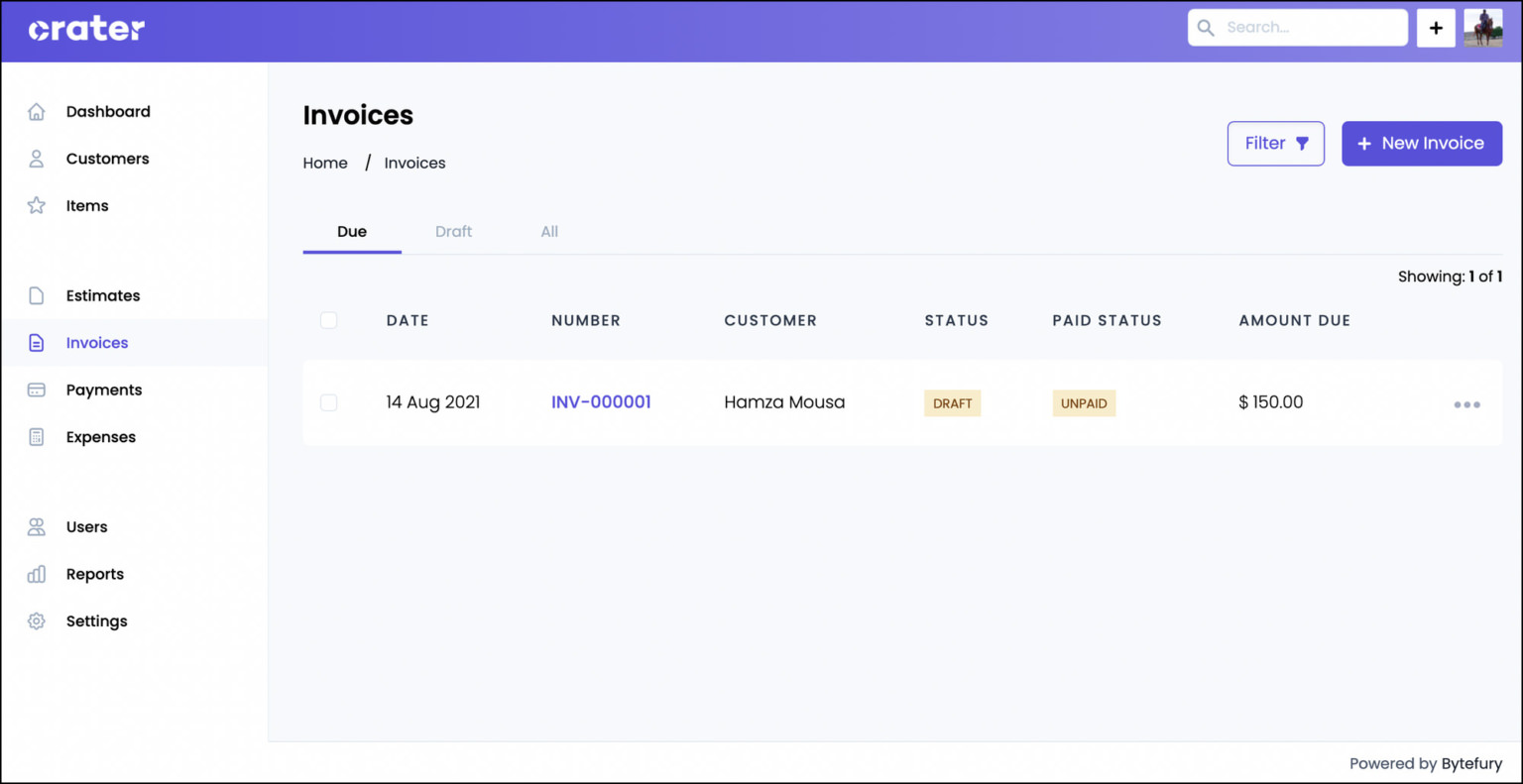1523x784 pixels.
Task: Open invoice INV-000001 link
Action: point(601,402)
